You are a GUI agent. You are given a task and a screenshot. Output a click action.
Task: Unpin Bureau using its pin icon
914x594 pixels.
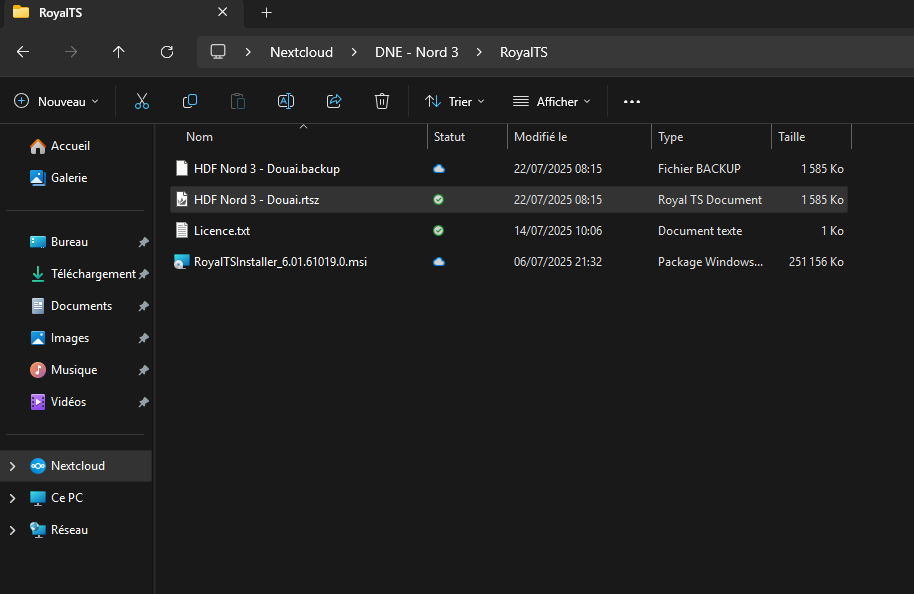(143, 242)
